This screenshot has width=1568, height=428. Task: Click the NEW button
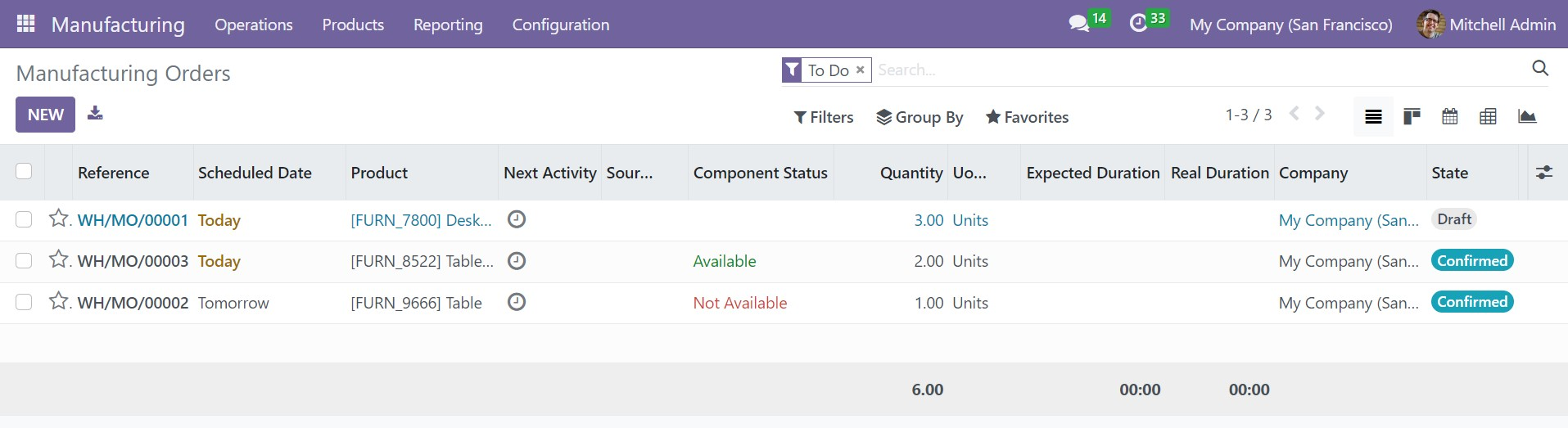(45, 115)
